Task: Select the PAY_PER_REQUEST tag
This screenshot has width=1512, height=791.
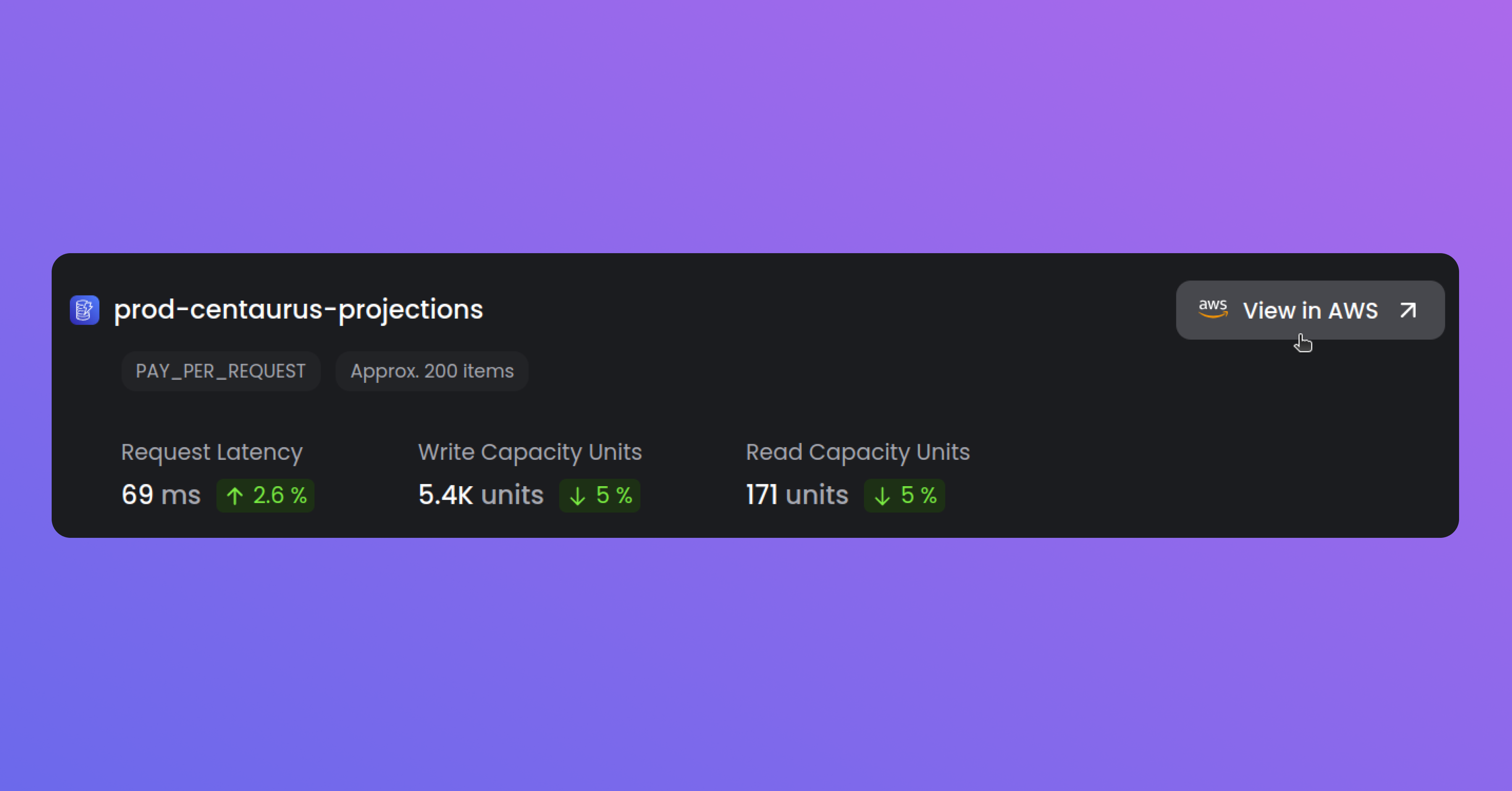Action: point(220,372)
